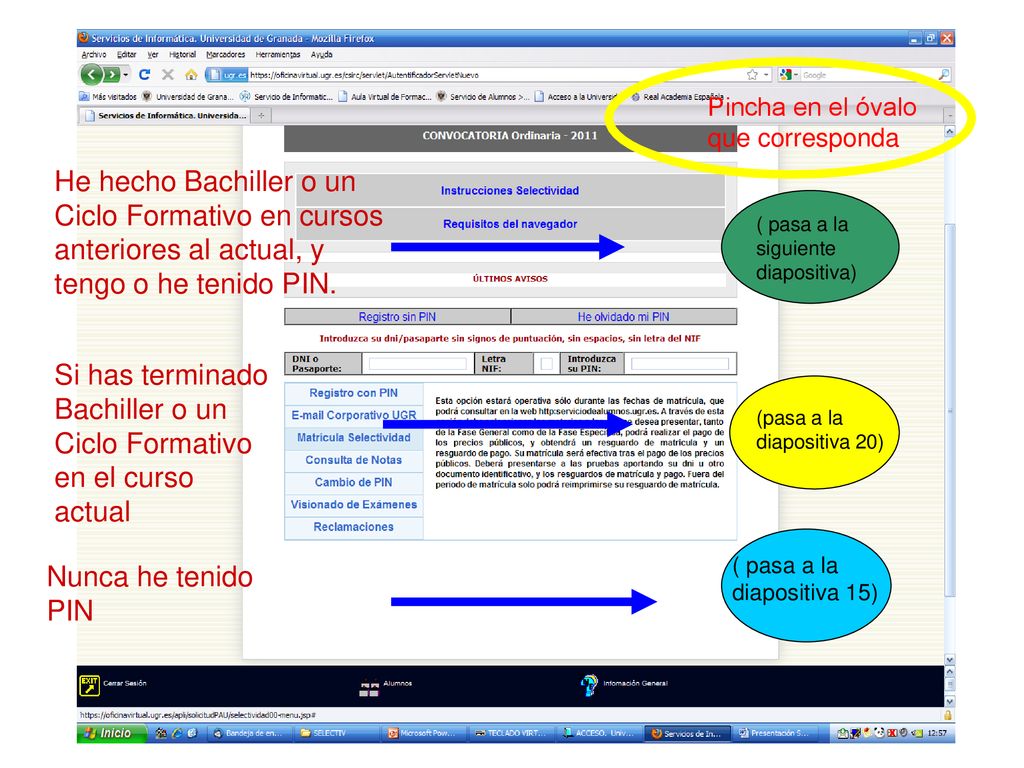The height and width of the screenshot is (768, 1024).
Task: Open Información General question icon
Action: coord(588,685)
